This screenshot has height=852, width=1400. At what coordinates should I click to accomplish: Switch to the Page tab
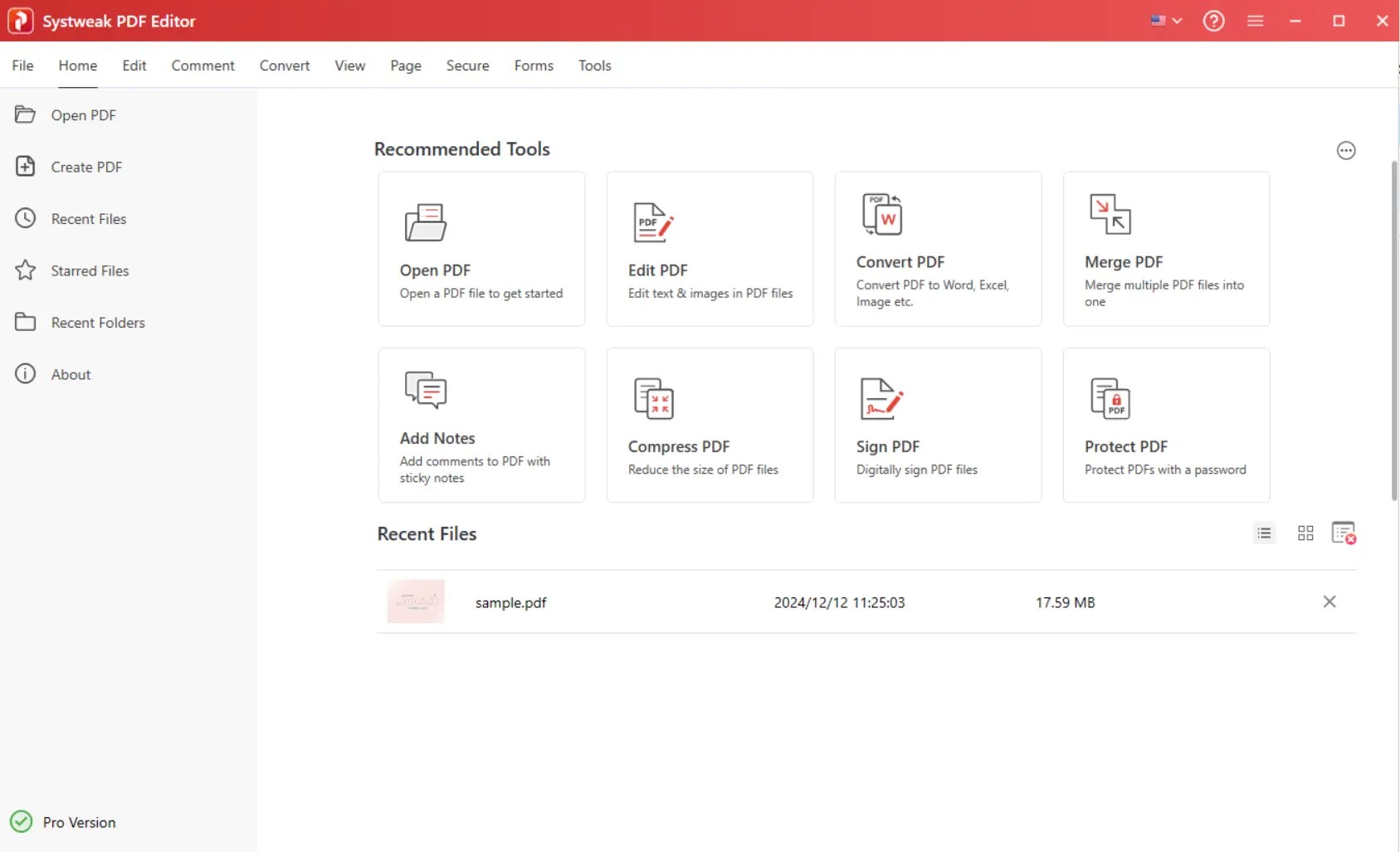(x=406, y=66)
